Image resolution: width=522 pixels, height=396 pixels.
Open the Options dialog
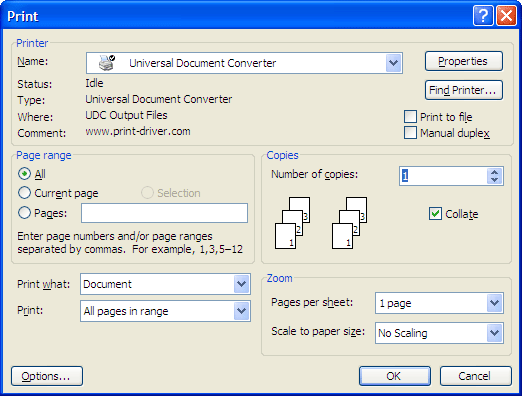click(x=47, y=376)
